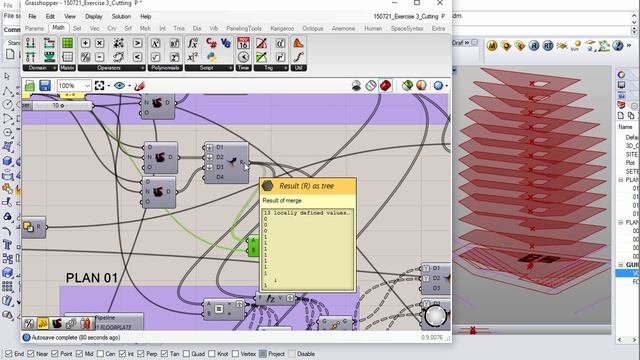Click the Wireframe Preview icon
Viewport: 640px width, 360px height.
371,86
